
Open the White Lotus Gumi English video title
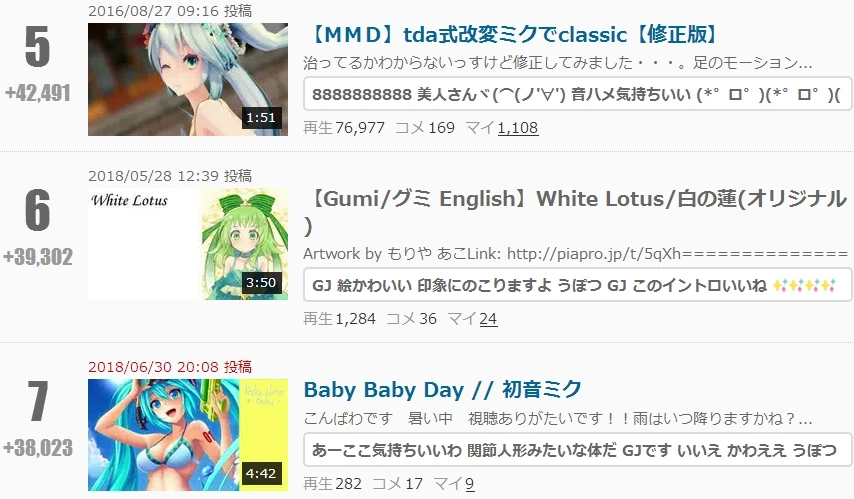coord(575,212)
